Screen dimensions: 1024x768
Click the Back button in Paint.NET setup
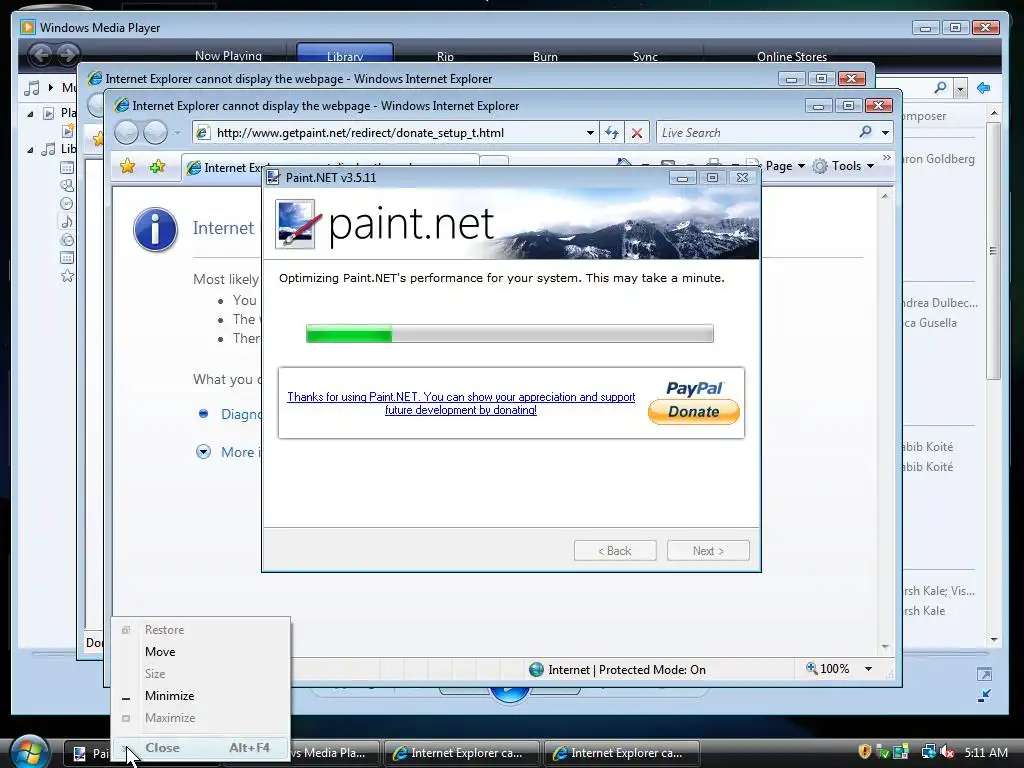615,551
